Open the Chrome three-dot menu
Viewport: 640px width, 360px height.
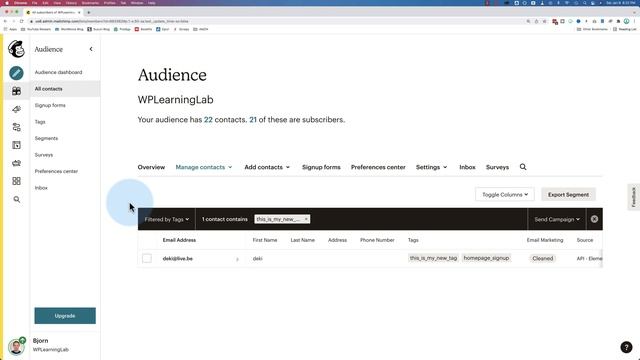click(634, 21)
